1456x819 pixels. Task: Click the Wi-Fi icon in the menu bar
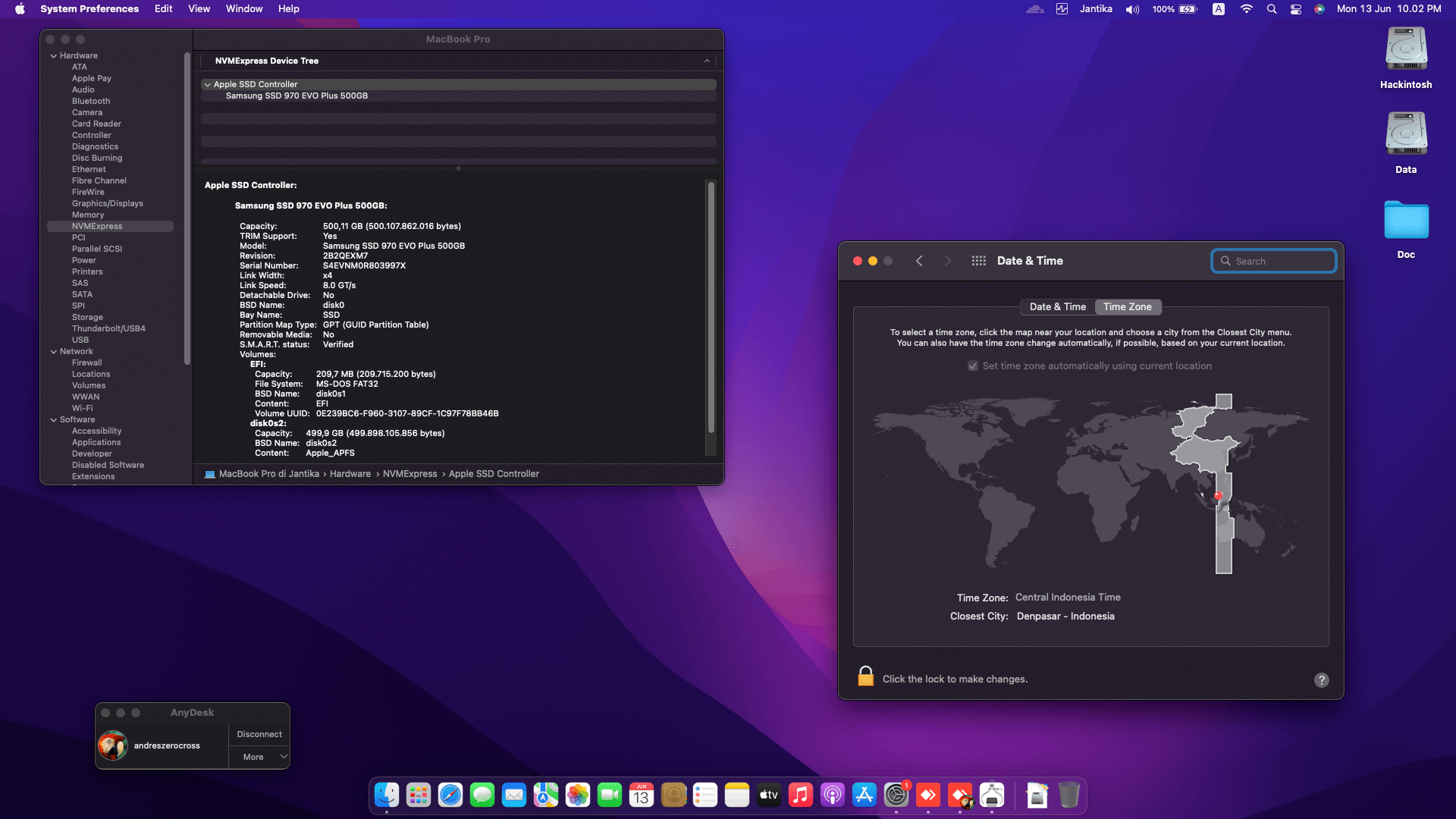1246,9
